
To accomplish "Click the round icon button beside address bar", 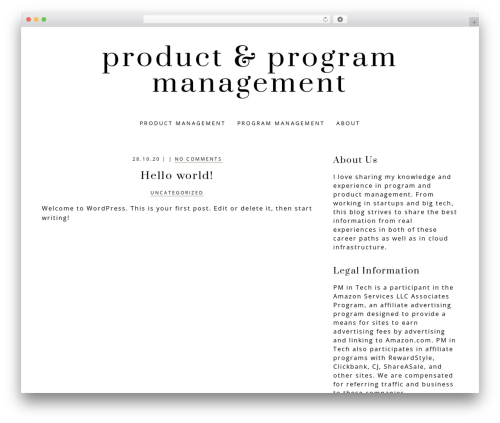I will (x=340, y=20).
